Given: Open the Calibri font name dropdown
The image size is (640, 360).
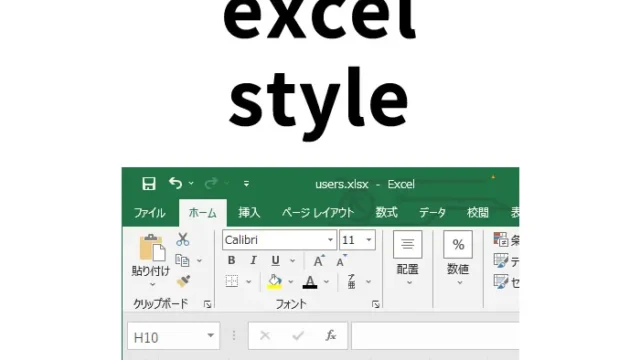Looking at the screenshot, I should click(330, 240).
